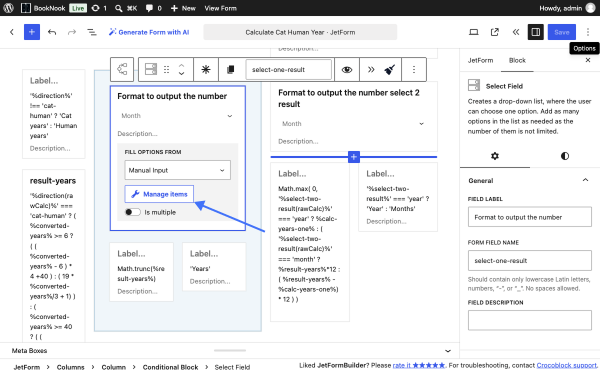Viewport: 600px width, 375px height.
Task: Select the Math.max calculated field block
Action: click(x=310, y=242)
